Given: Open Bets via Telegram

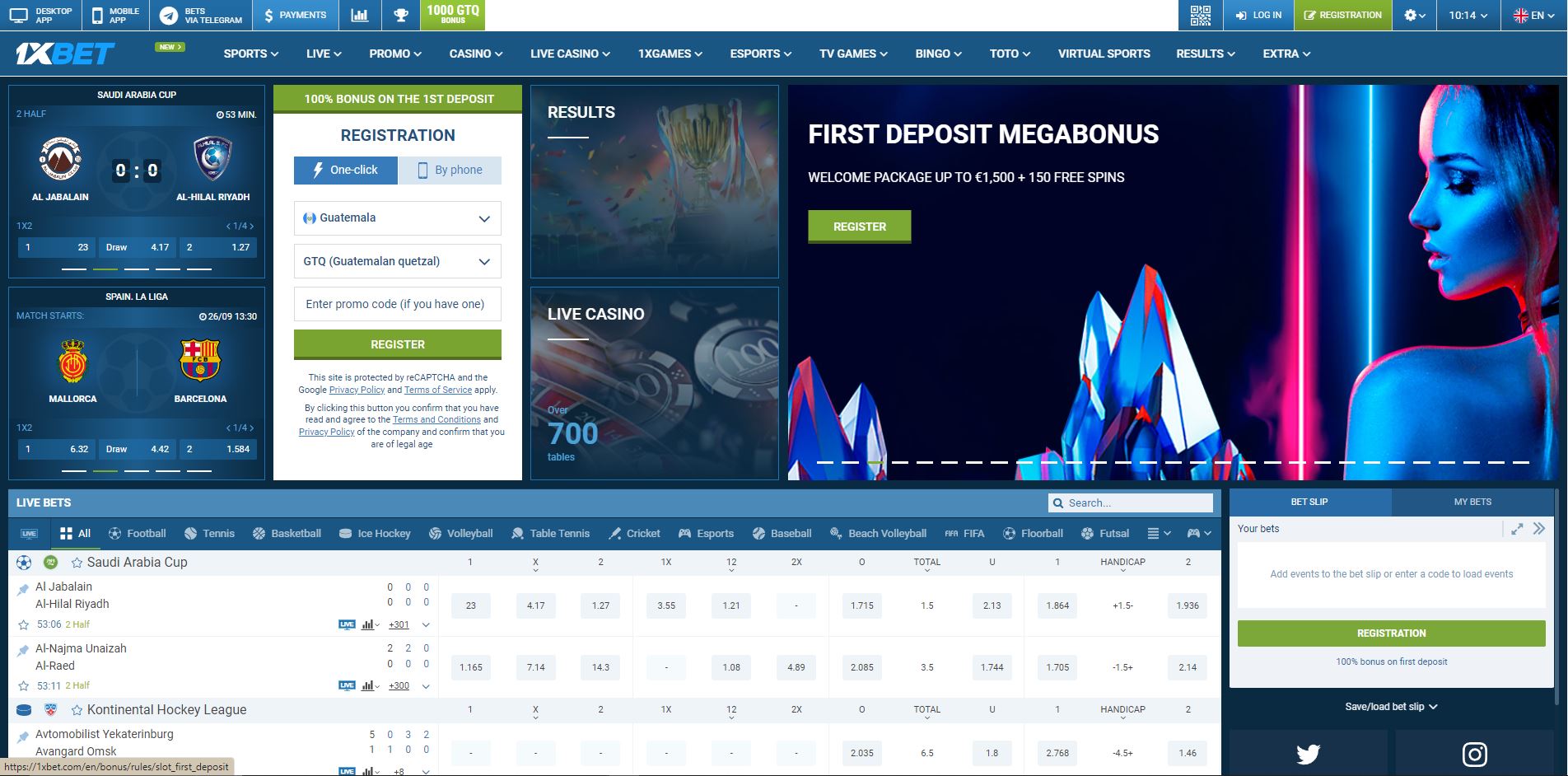Looking at the screenshot, I should pyautogui.click(x=202, y=15).
